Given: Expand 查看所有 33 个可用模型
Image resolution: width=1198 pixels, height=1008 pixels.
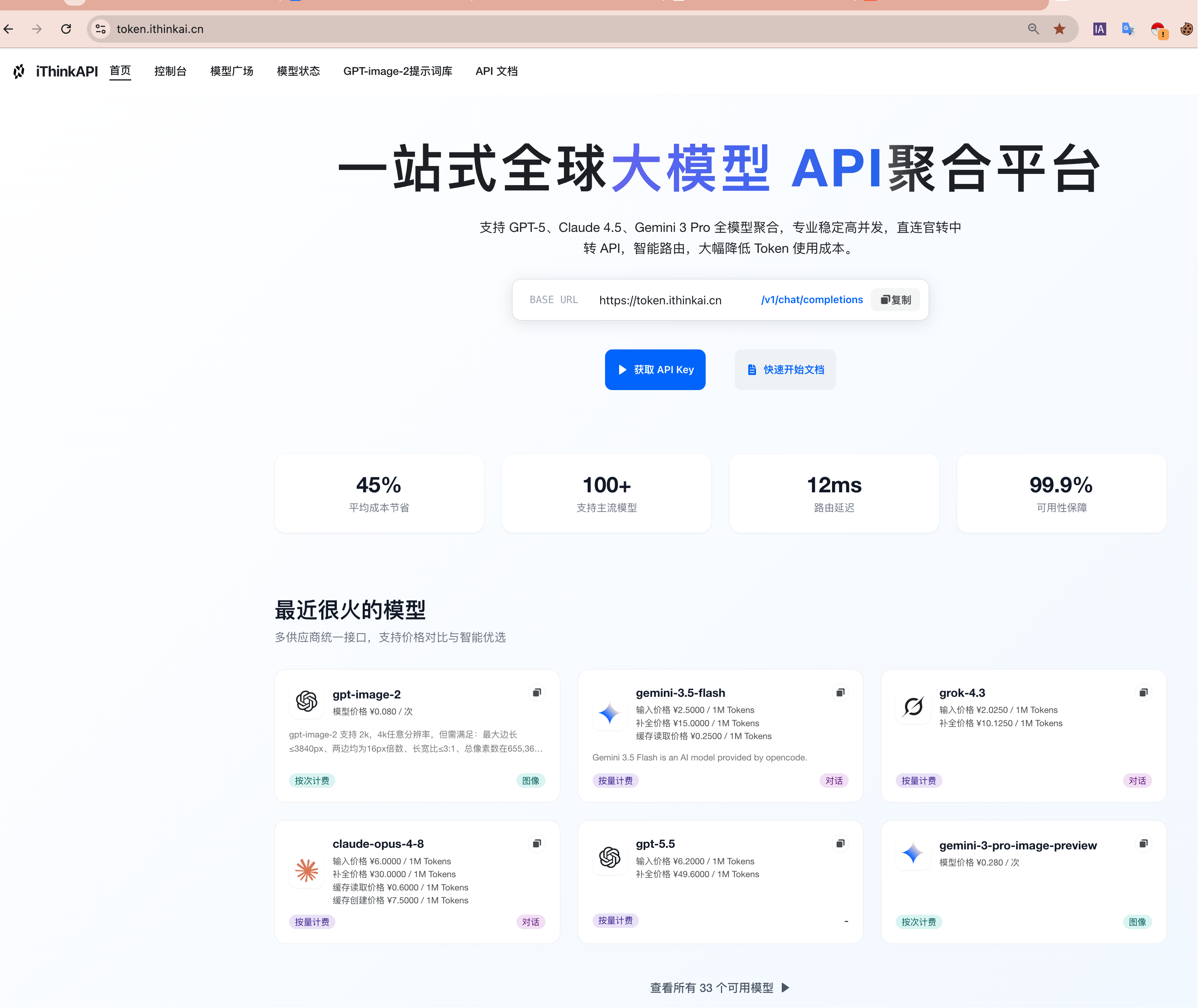Looking at the screenshot, I should pos(719,988).
